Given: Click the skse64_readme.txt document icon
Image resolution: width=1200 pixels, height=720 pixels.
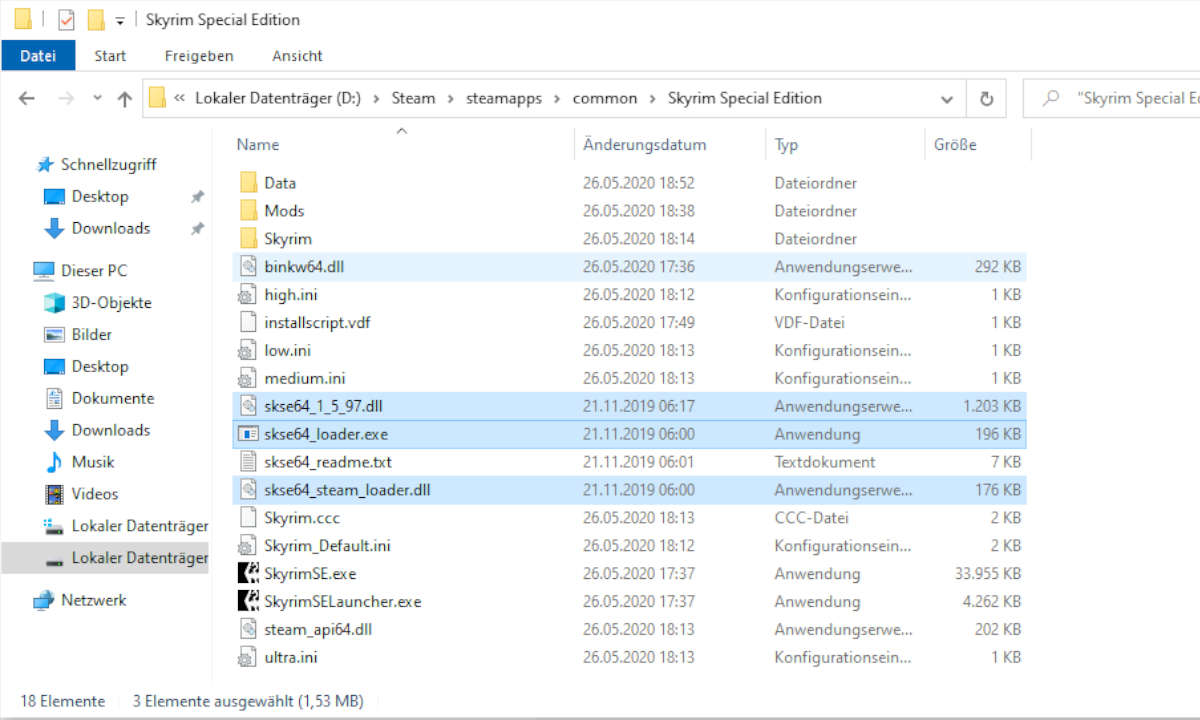Looking at the screenshot, I should 248,462.
